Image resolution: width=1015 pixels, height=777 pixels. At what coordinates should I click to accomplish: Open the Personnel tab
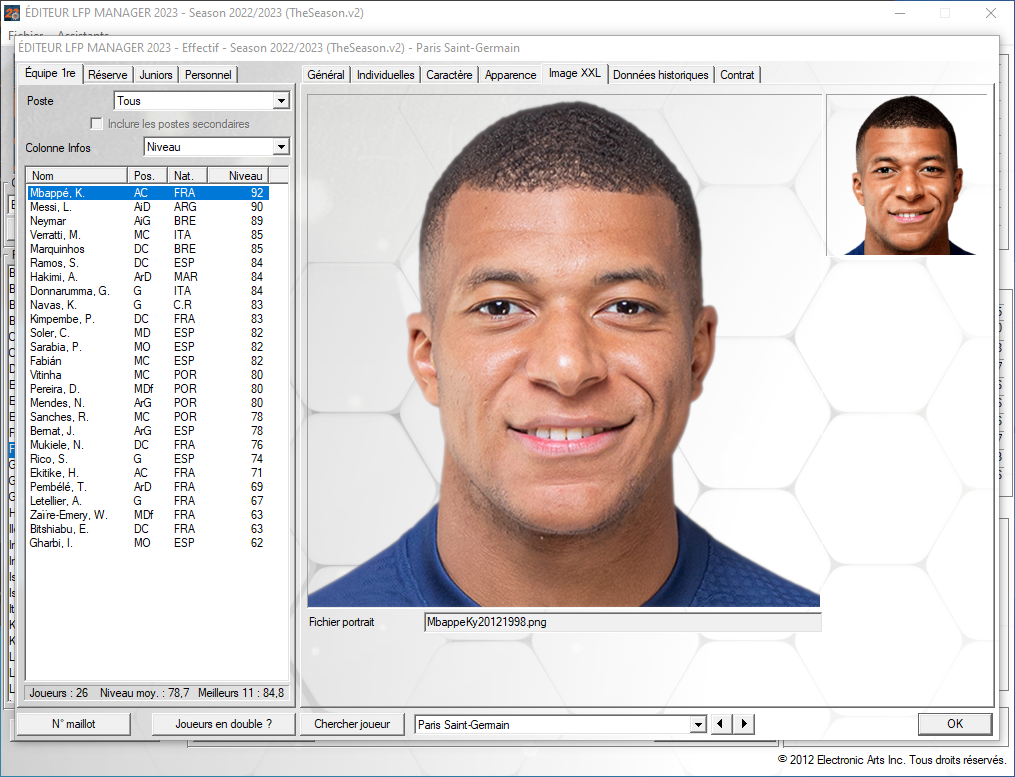[x=208, y=74]
